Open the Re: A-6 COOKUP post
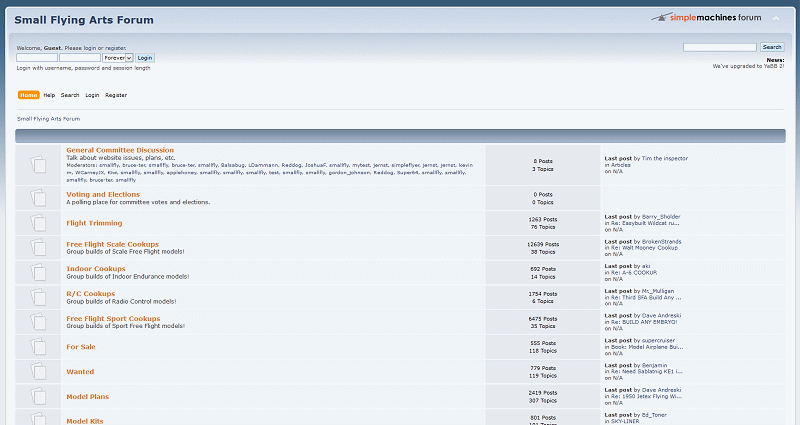 point(634,273)
